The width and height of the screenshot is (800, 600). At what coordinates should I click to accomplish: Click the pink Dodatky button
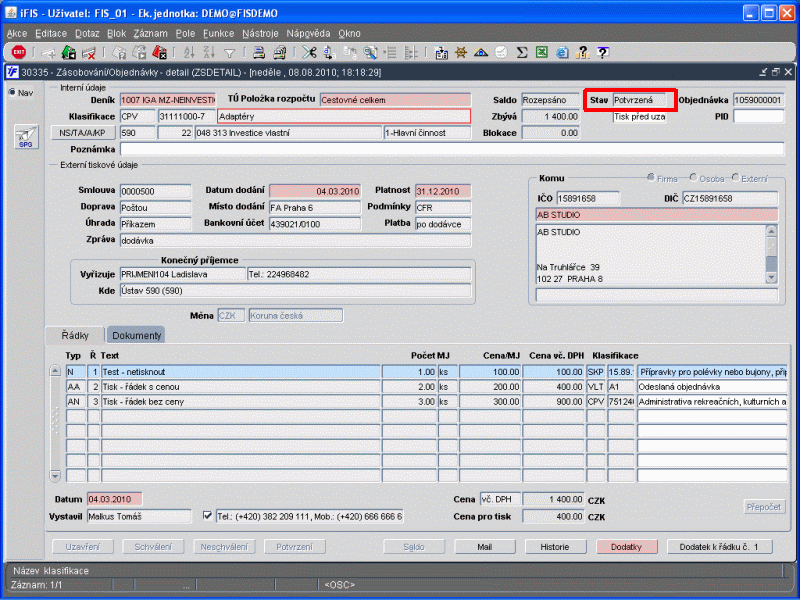click(x=626, y=547)
